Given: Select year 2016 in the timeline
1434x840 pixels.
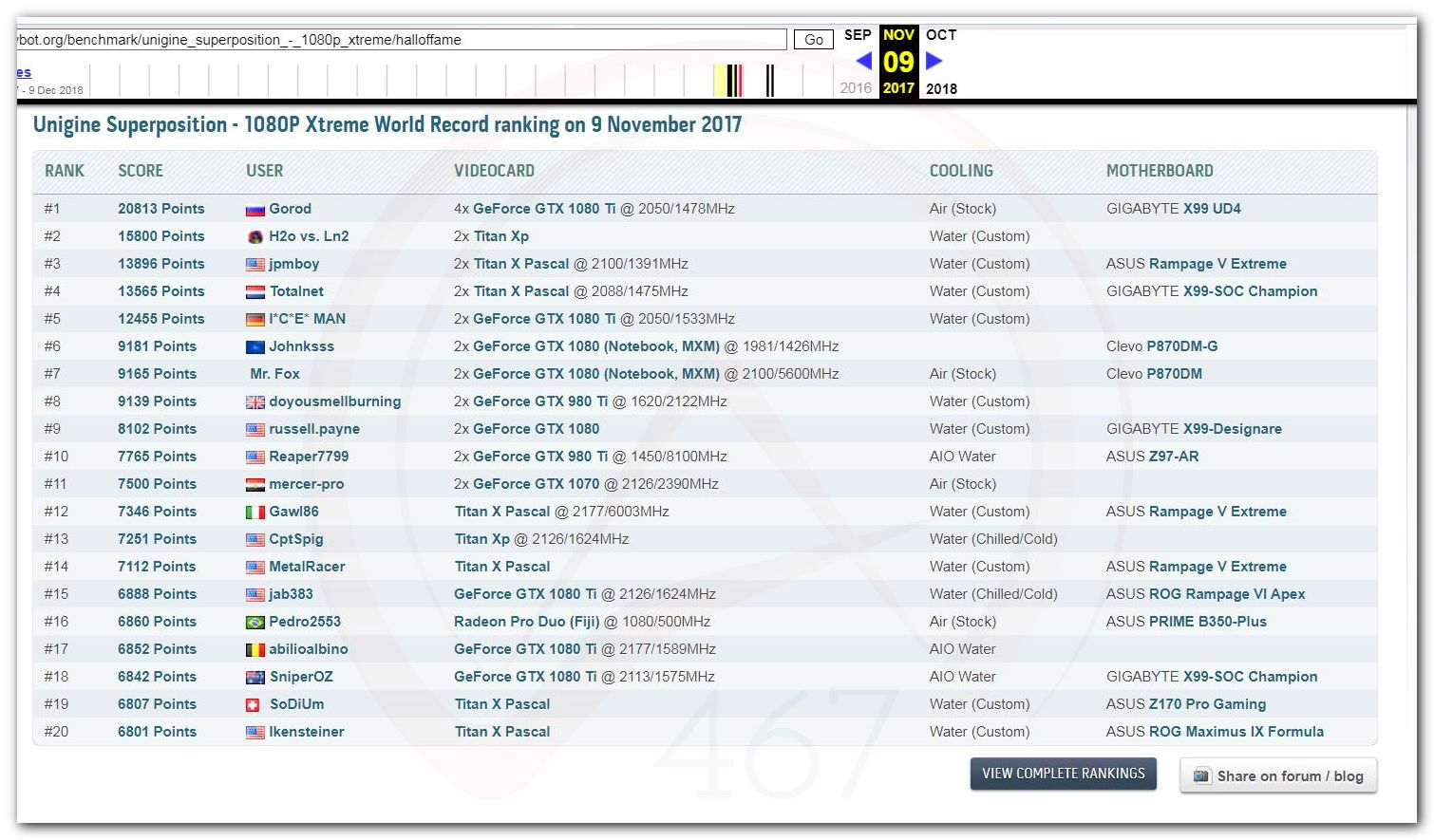Looking at the screenshot, I should pos(856,88).
